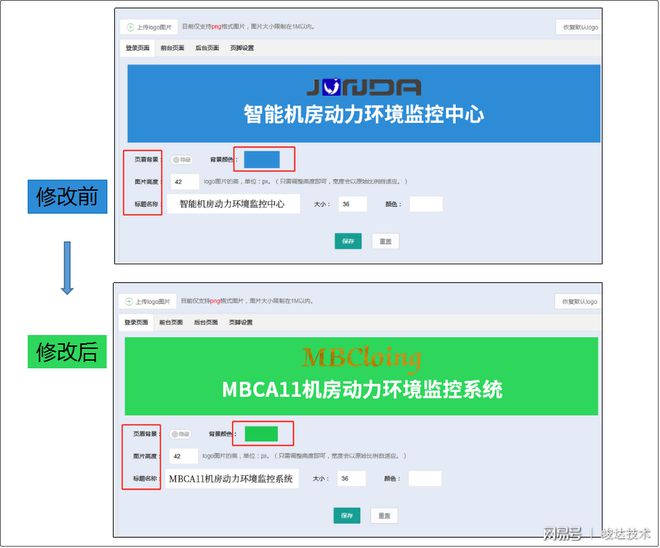Click 大小 field in the 修改后 screenshot

tap(351, 479)
